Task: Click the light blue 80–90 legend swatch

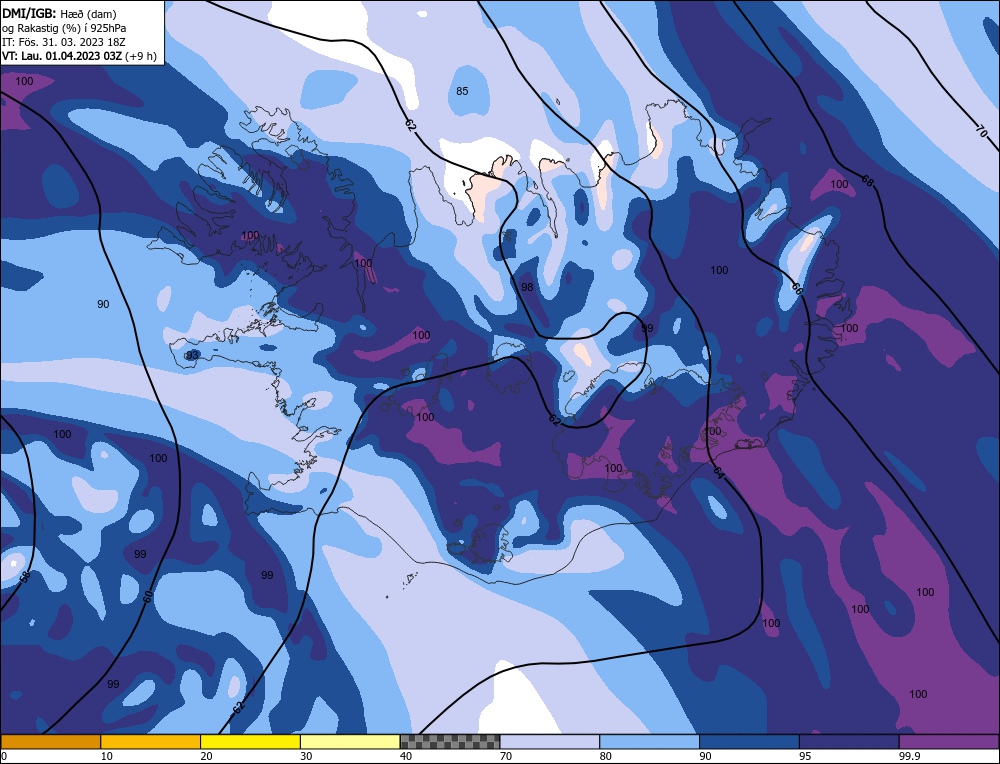Action: [x=649, y=741]
